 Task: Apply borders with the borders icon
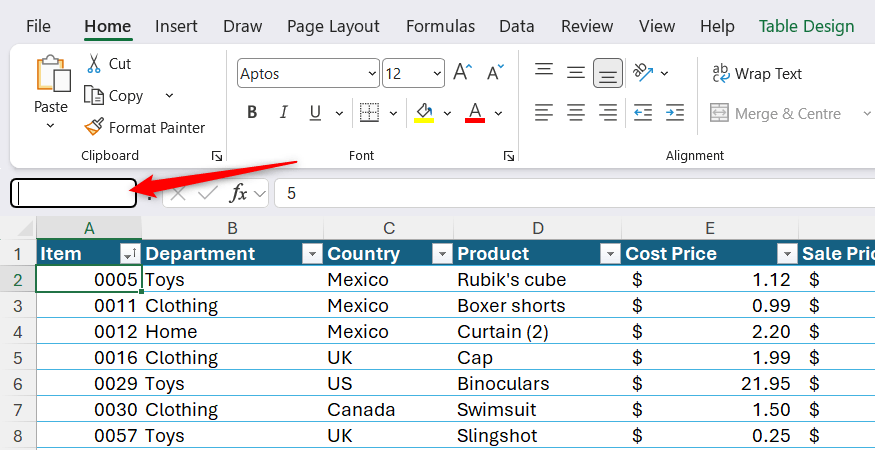point(369,113)
